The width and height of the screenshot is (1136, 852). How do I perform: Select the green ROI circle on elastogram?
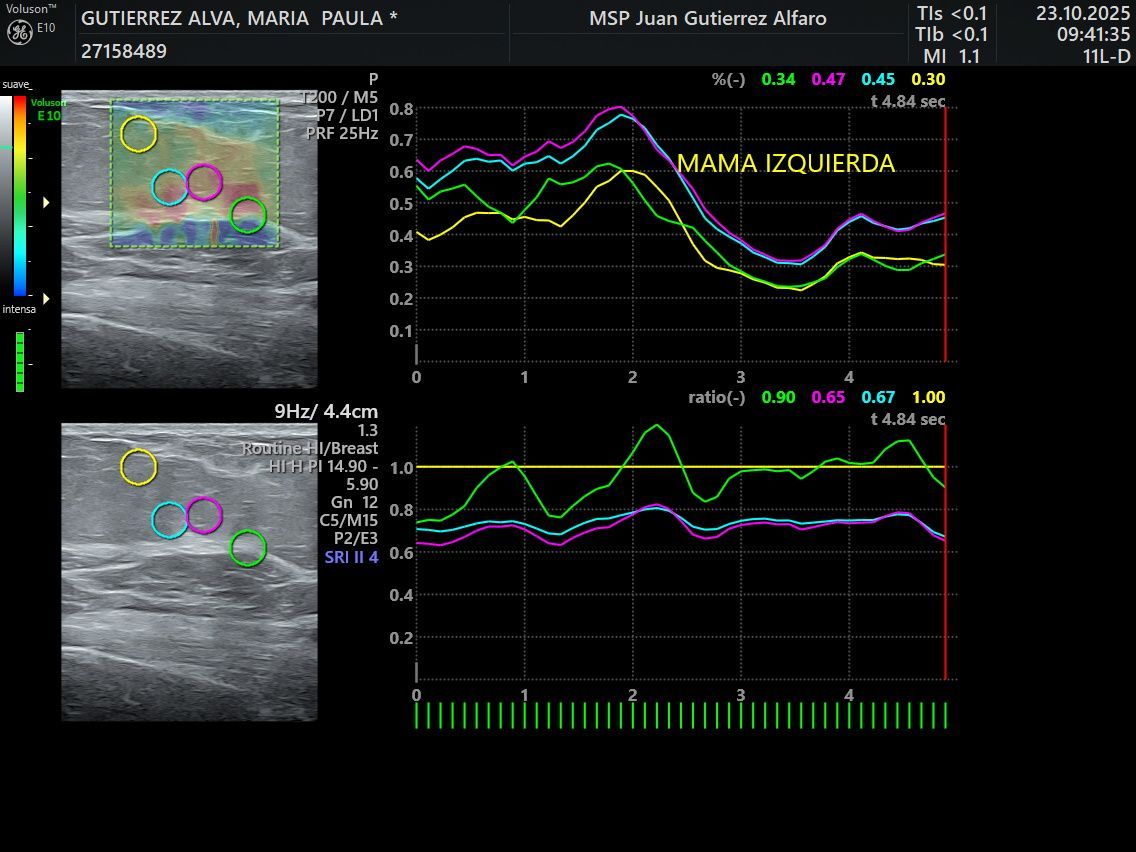[x=248, y=215]
